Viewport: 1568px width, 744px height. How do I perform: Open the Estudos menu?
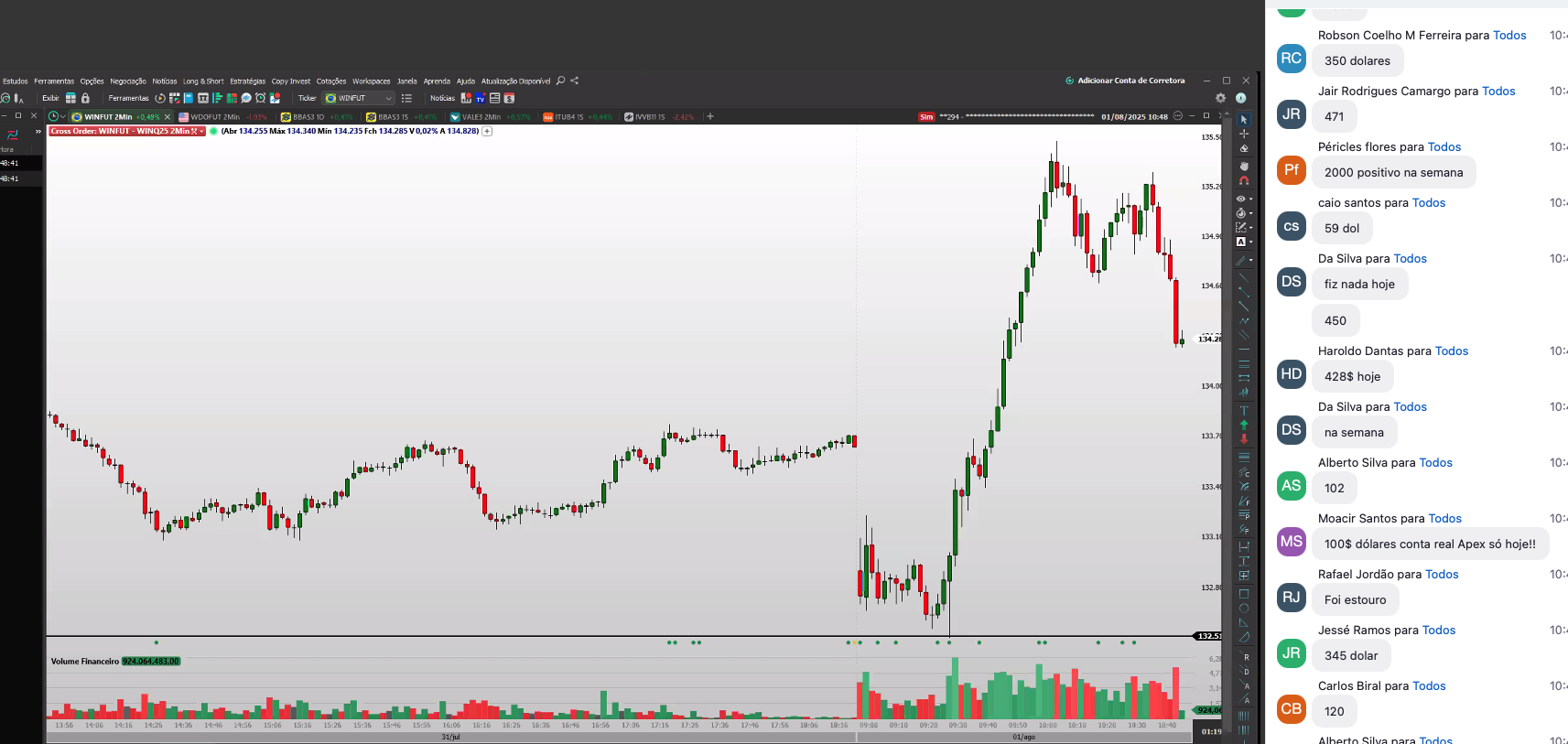click(x=15, y=81)
